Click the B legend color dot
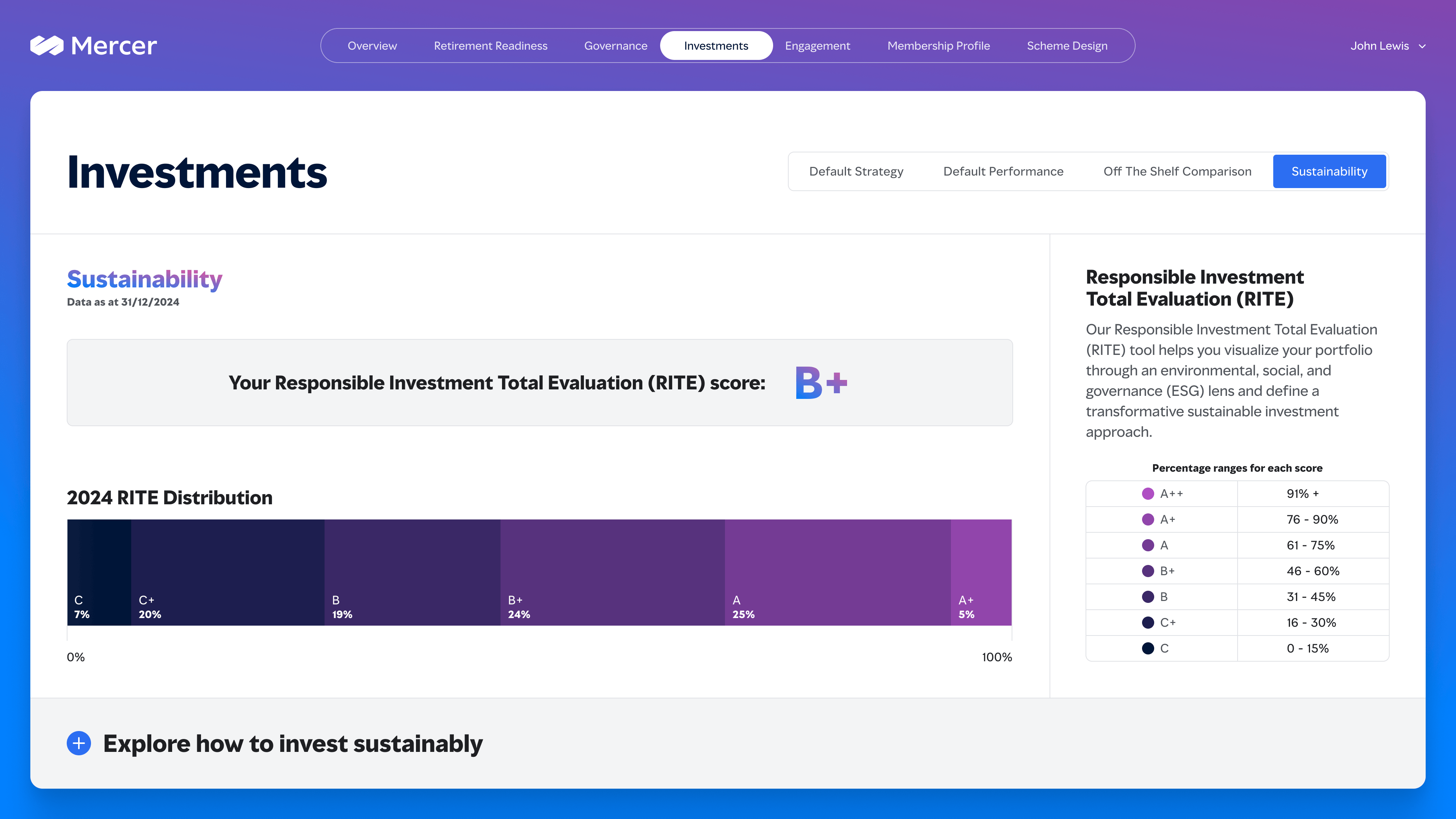Image resolution: width=1456 pixels, height=819 pixels. pyautogui.click(x=1148, y=597)
